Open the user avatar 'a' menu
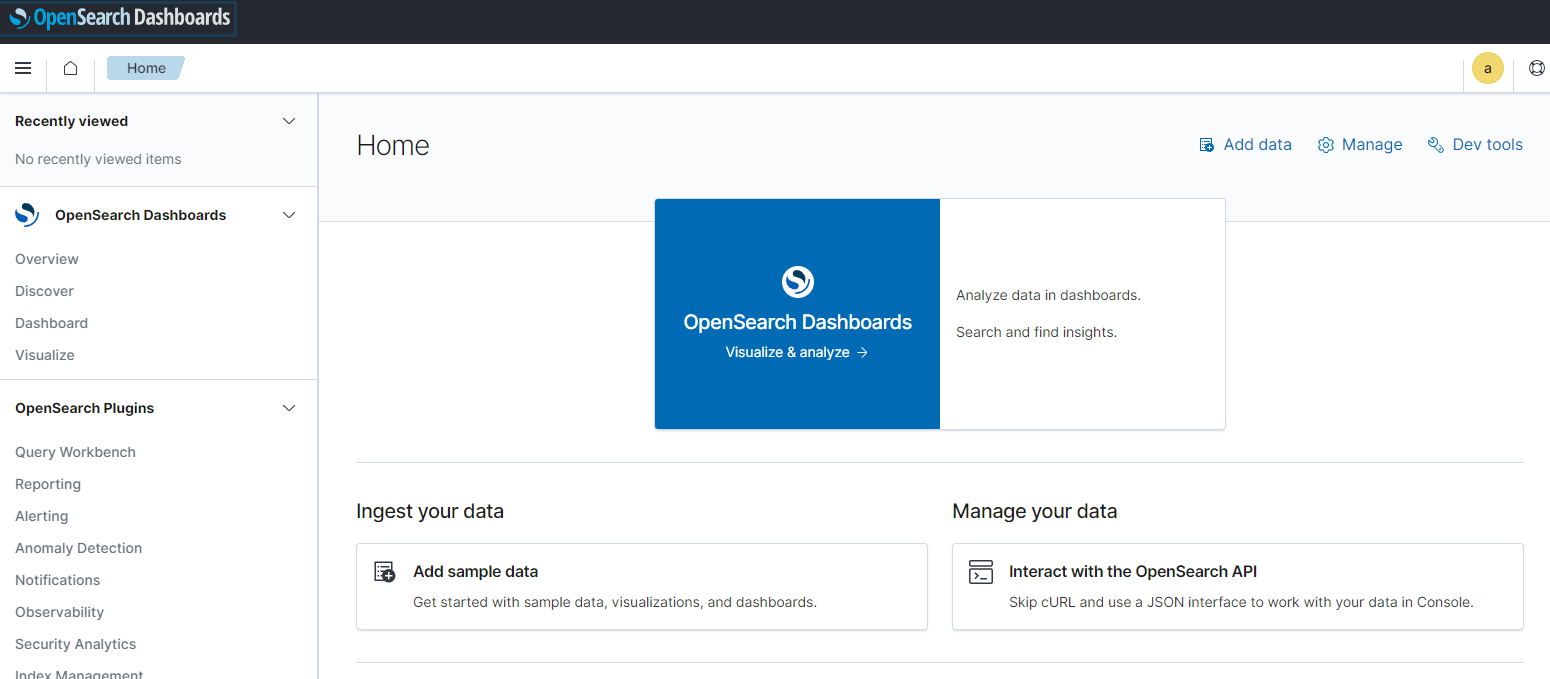Viewport: 1550px width, 679px height. tap(1488, 68)
